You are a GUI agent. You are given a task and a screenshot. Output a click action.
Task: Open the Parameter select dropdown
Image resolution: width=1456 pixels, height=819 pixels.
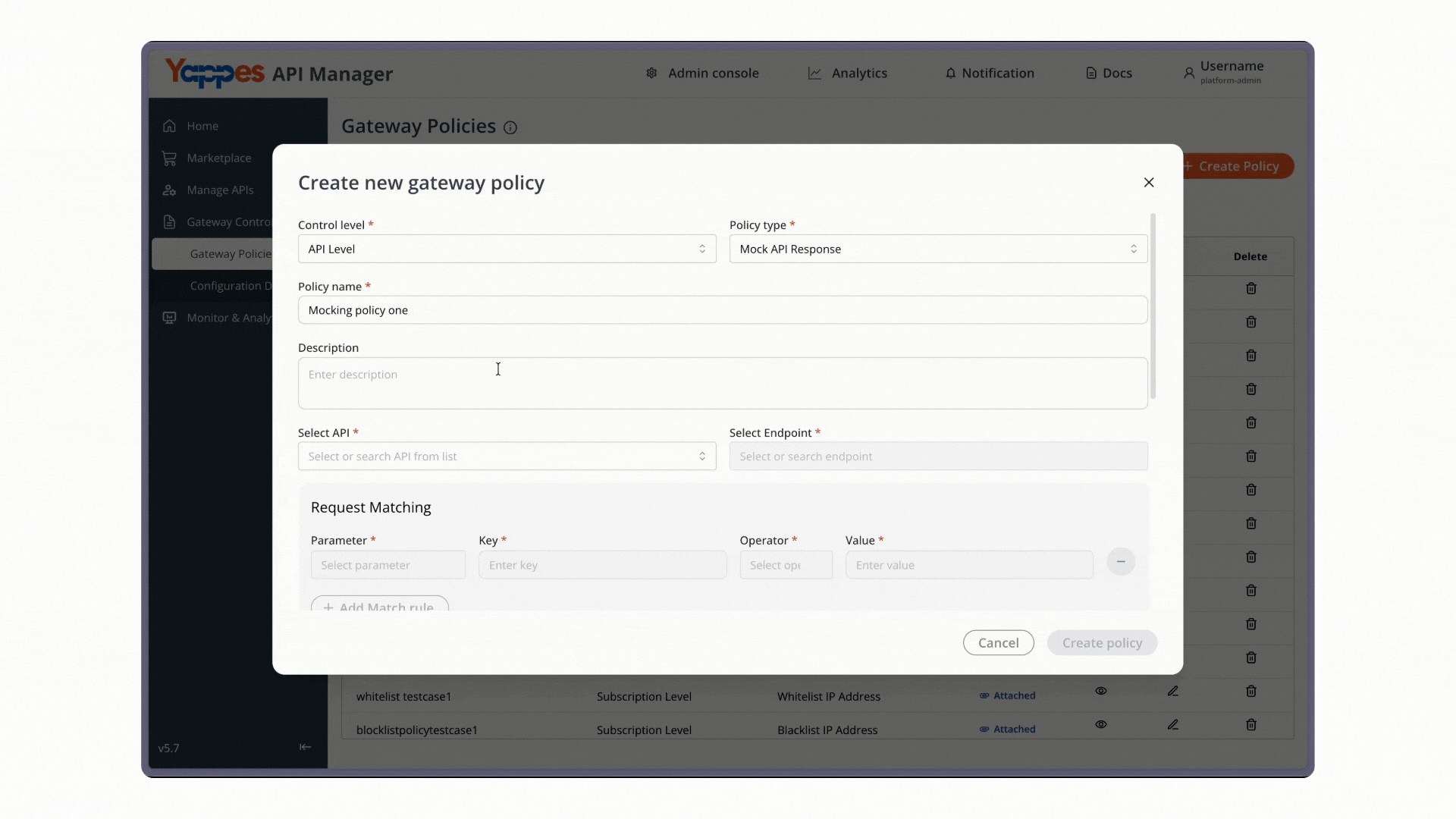point(388,565)
